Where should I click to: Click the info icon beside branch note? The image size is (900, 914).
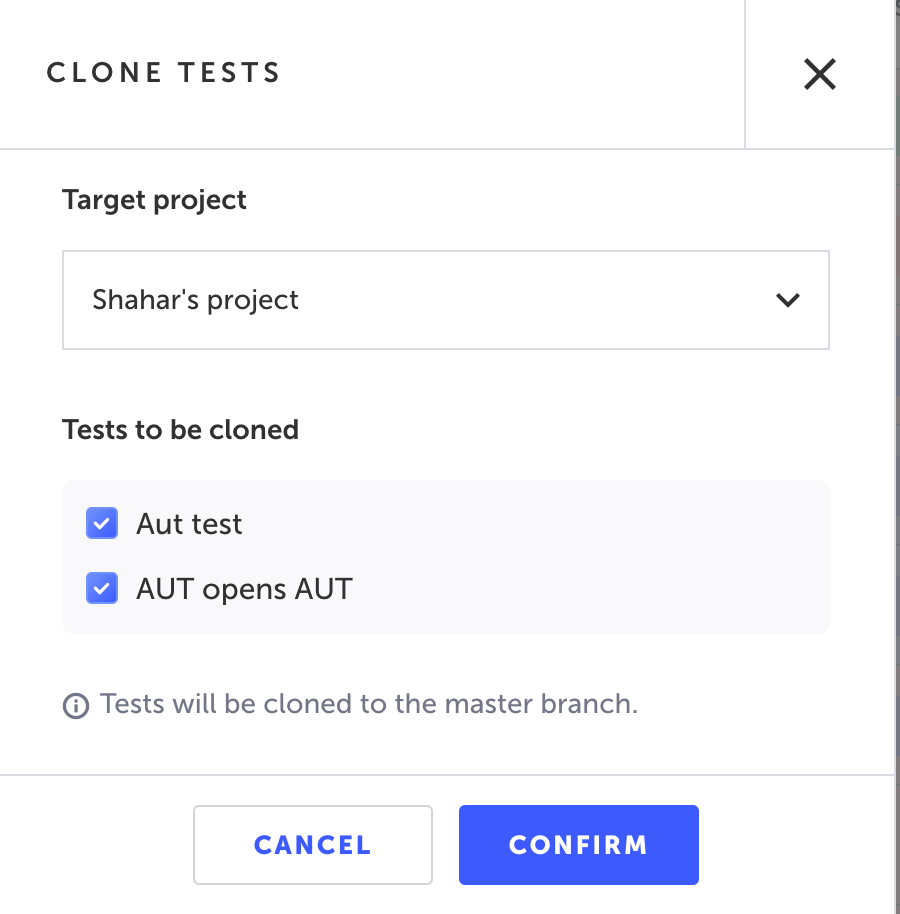click(x=75, y=705)
